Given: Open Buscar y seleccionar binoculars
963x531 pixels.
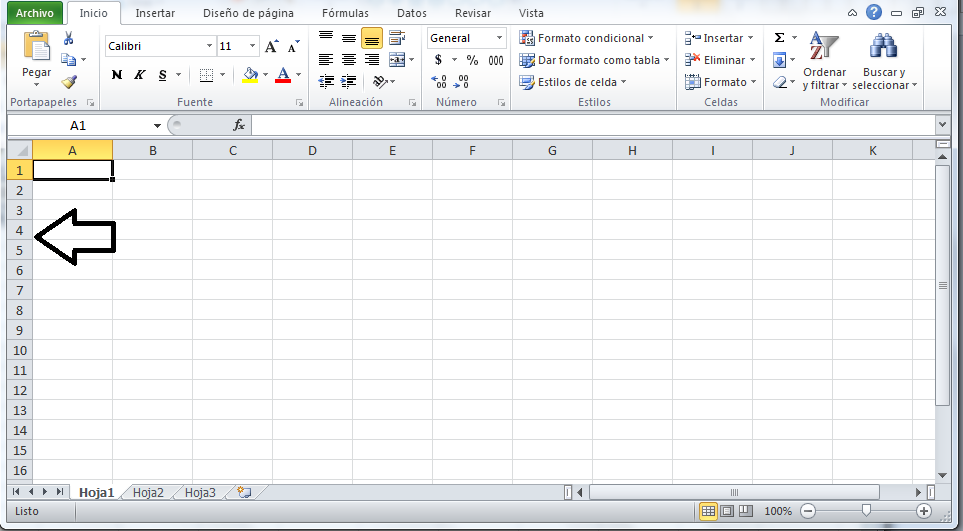Looking at the screenshot, I should click(883, 47).
